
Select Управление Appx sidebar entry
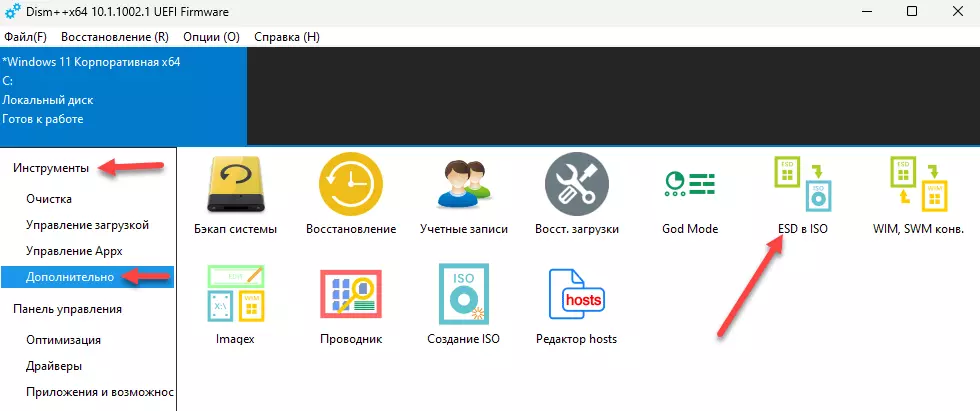pos(74,251)
